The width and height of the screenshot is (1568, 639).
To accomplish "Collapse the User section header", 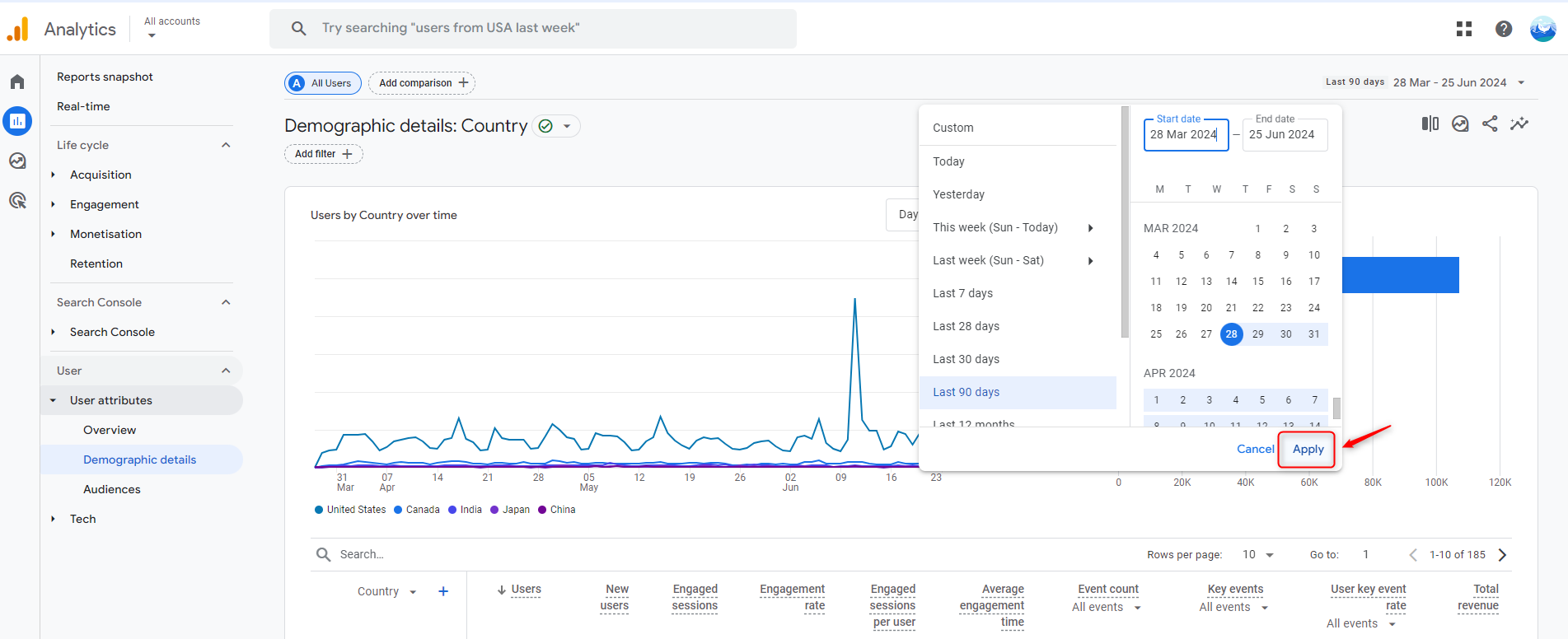I will 226,371.
